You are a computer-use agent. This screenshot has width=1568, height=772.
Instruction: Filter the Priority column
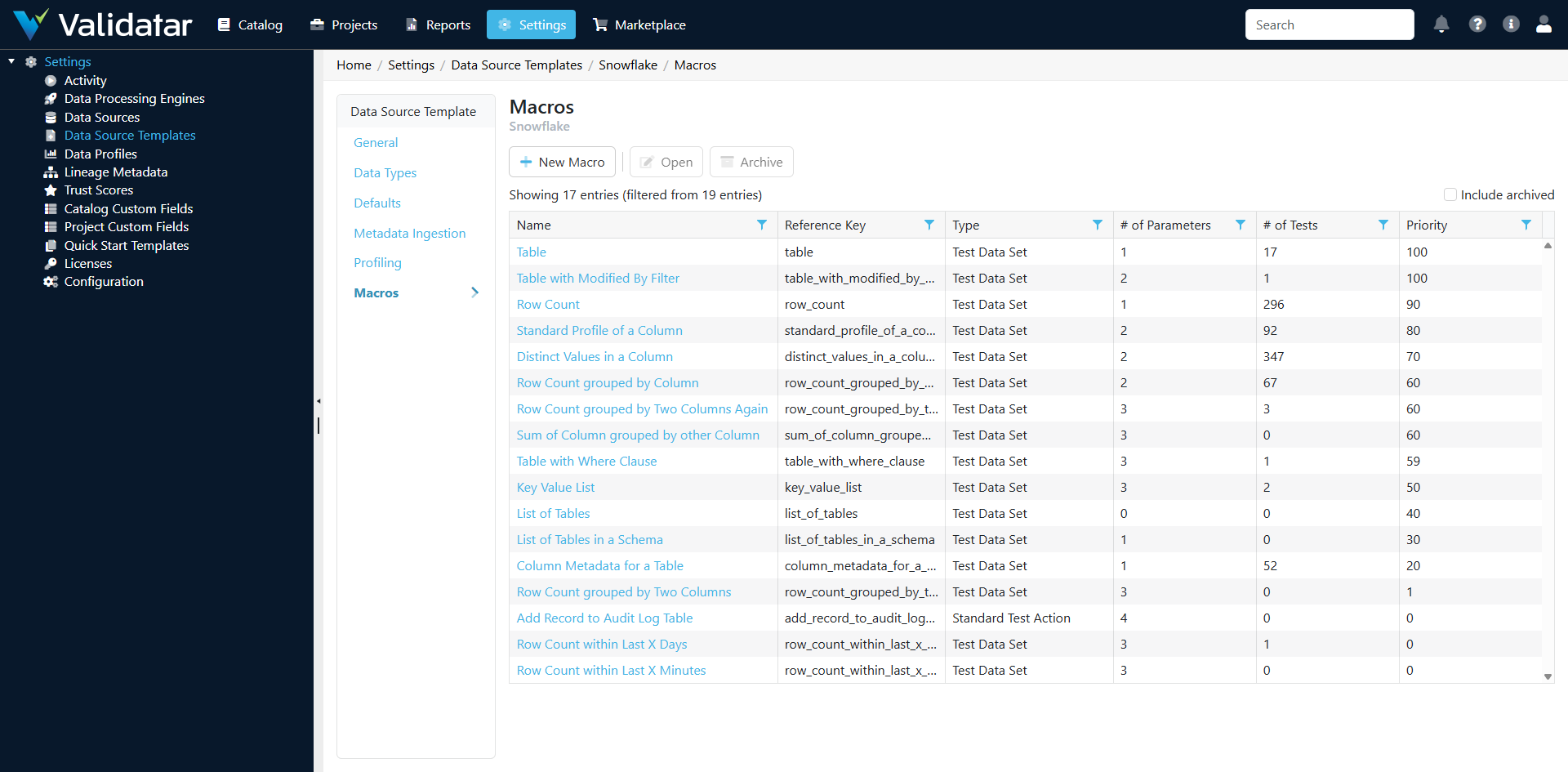(1527, 224)
